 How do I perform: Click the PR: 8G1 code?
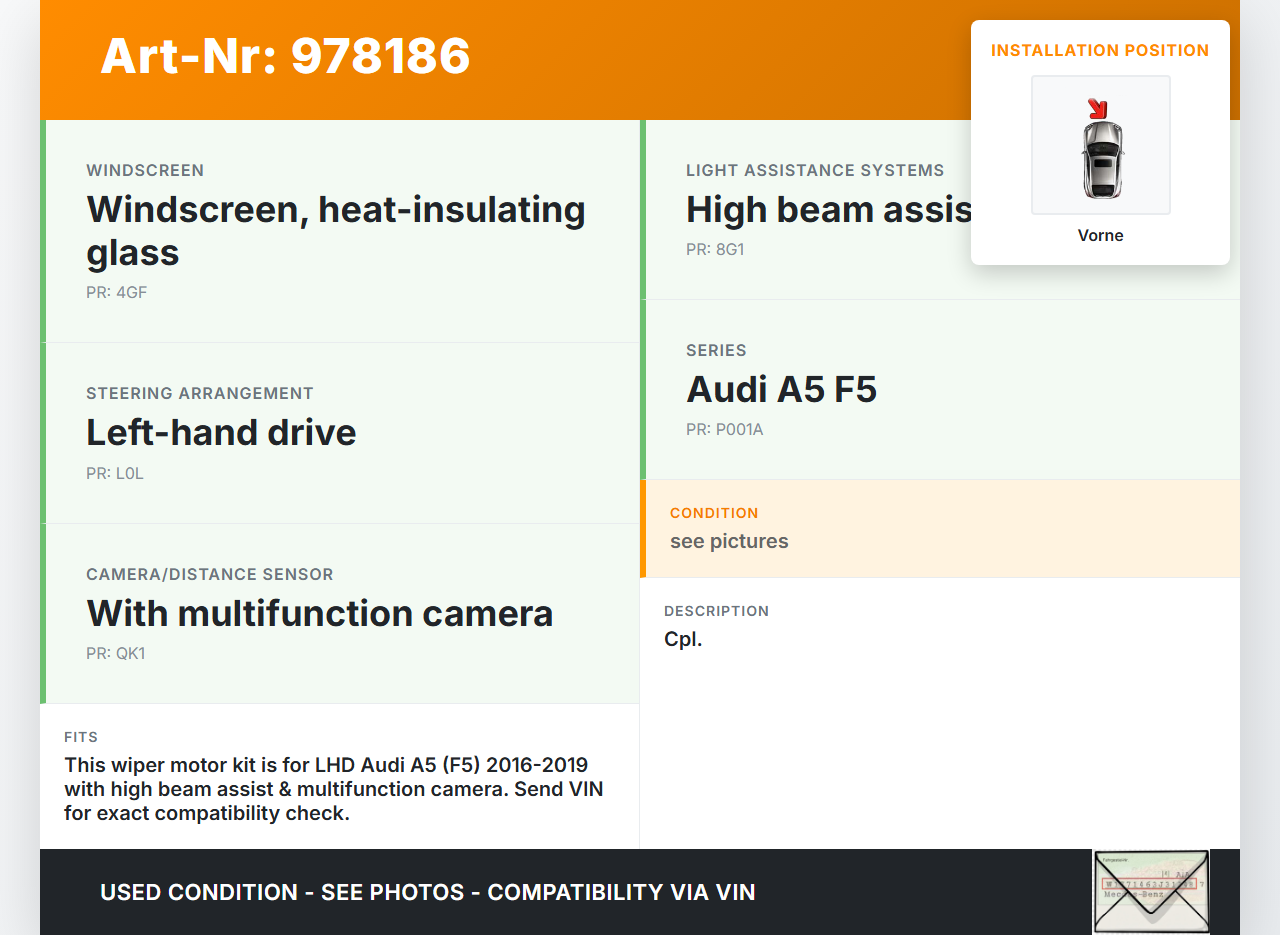tap(715, 250)
